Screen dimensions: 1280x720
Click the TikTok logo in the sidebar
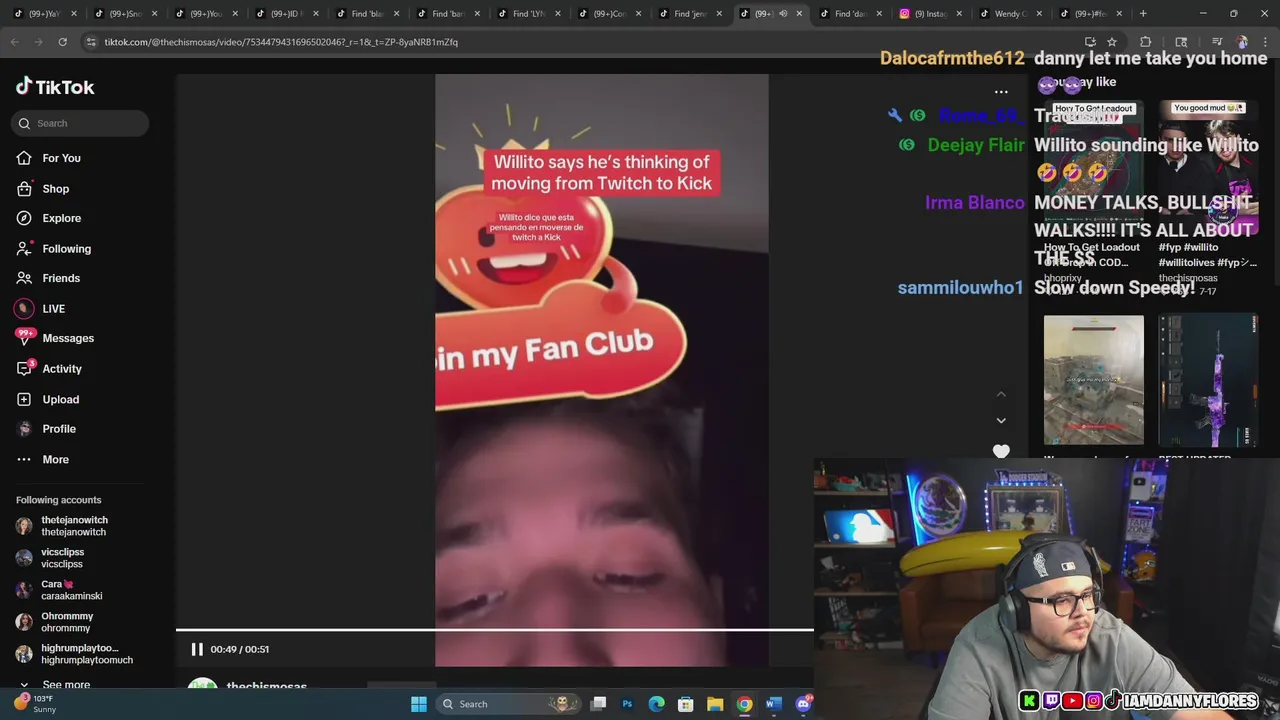coord(55,87)
